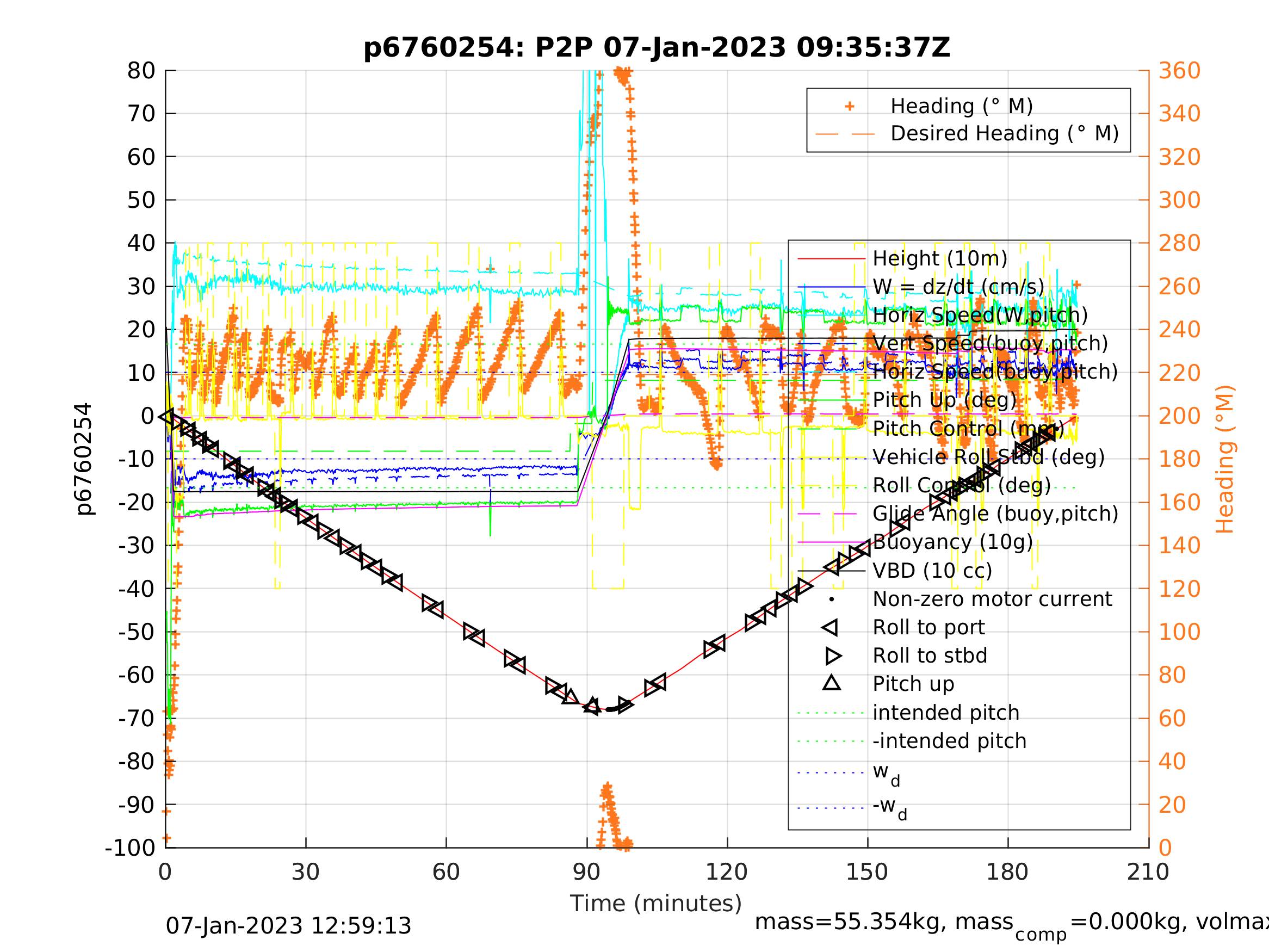
Task: Select the 'Heading (° M)' legend entry
Action: click(962, 106)
